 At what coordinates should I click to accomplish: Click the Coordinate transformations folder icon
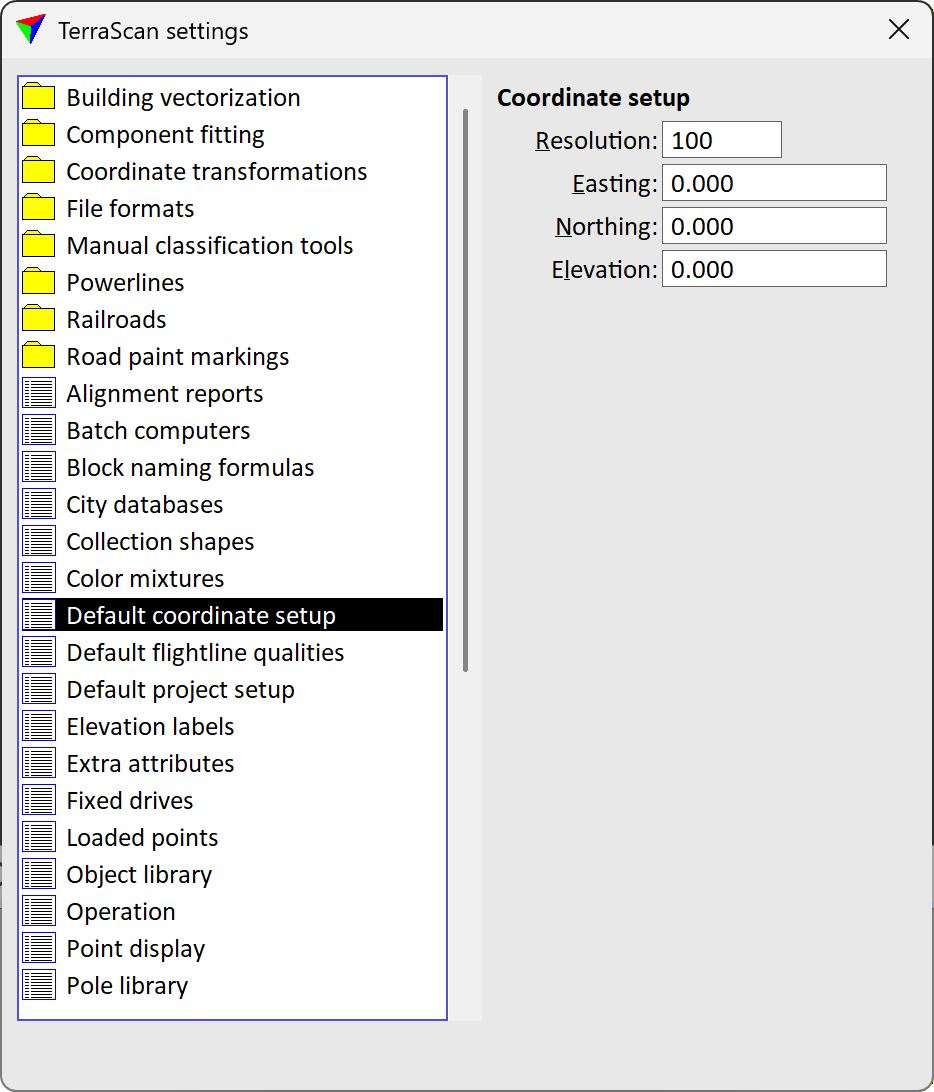point(38,171)
